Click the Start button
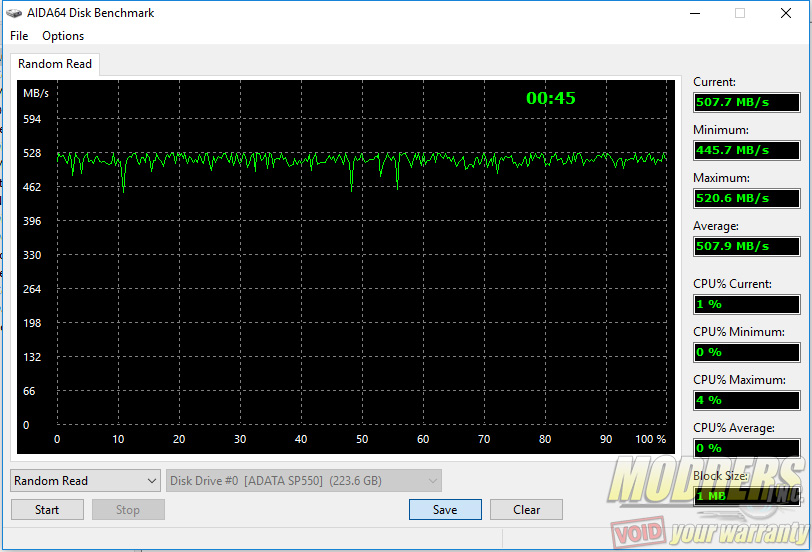Image resolution: width=812 pixels, height=552 pixels. point(47,510)
